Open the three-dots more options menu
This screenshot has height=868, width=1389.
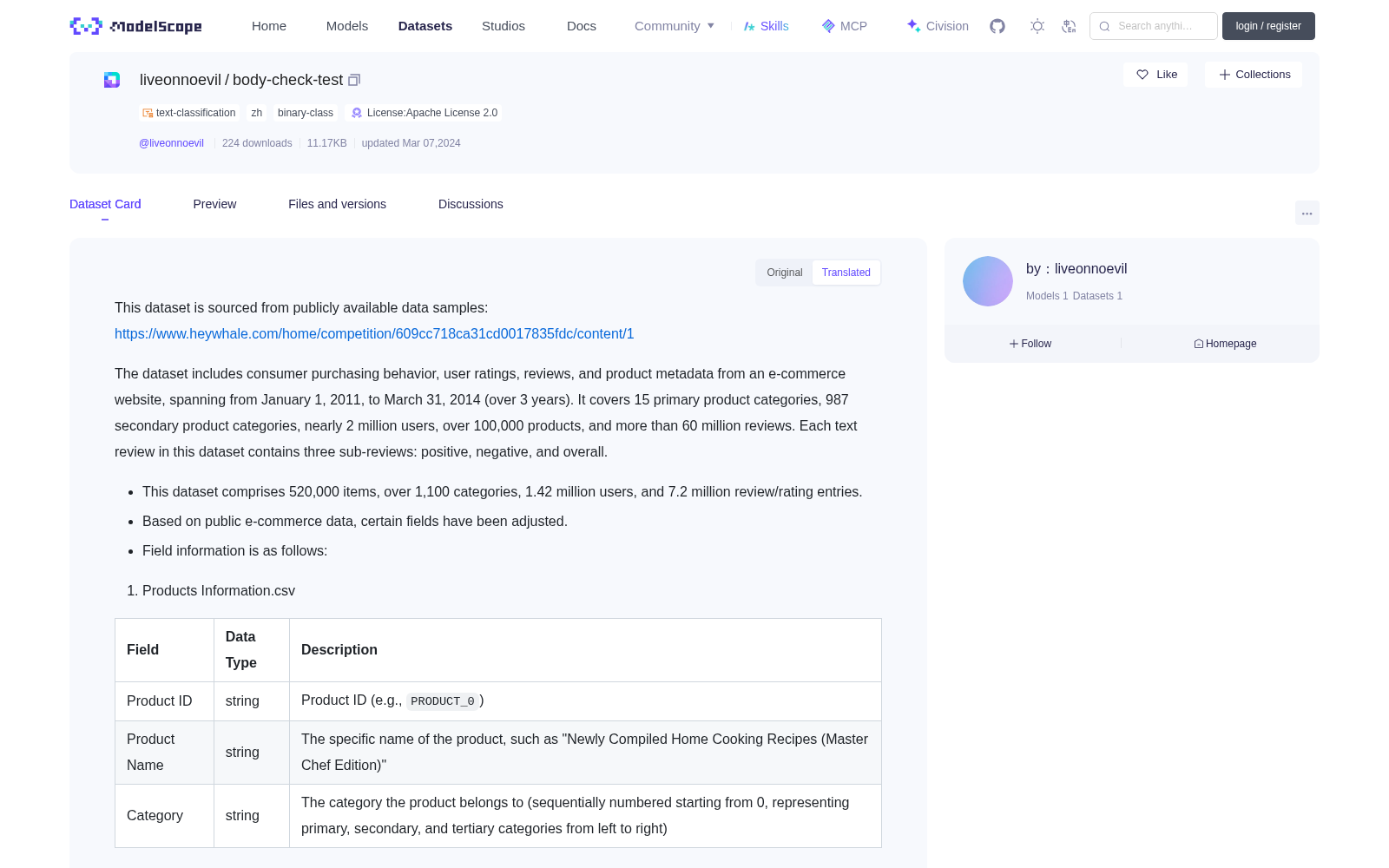point(1307,213)
